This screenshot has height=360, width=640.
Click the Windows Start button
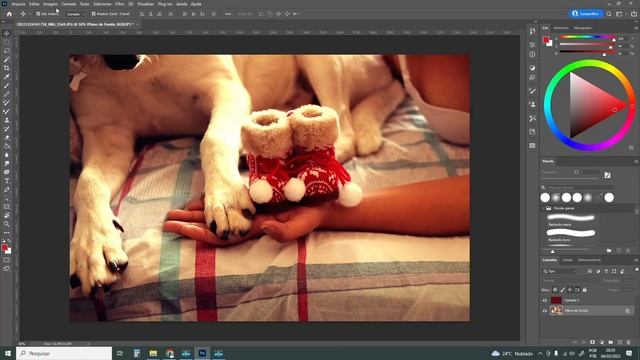coord(7,353)
